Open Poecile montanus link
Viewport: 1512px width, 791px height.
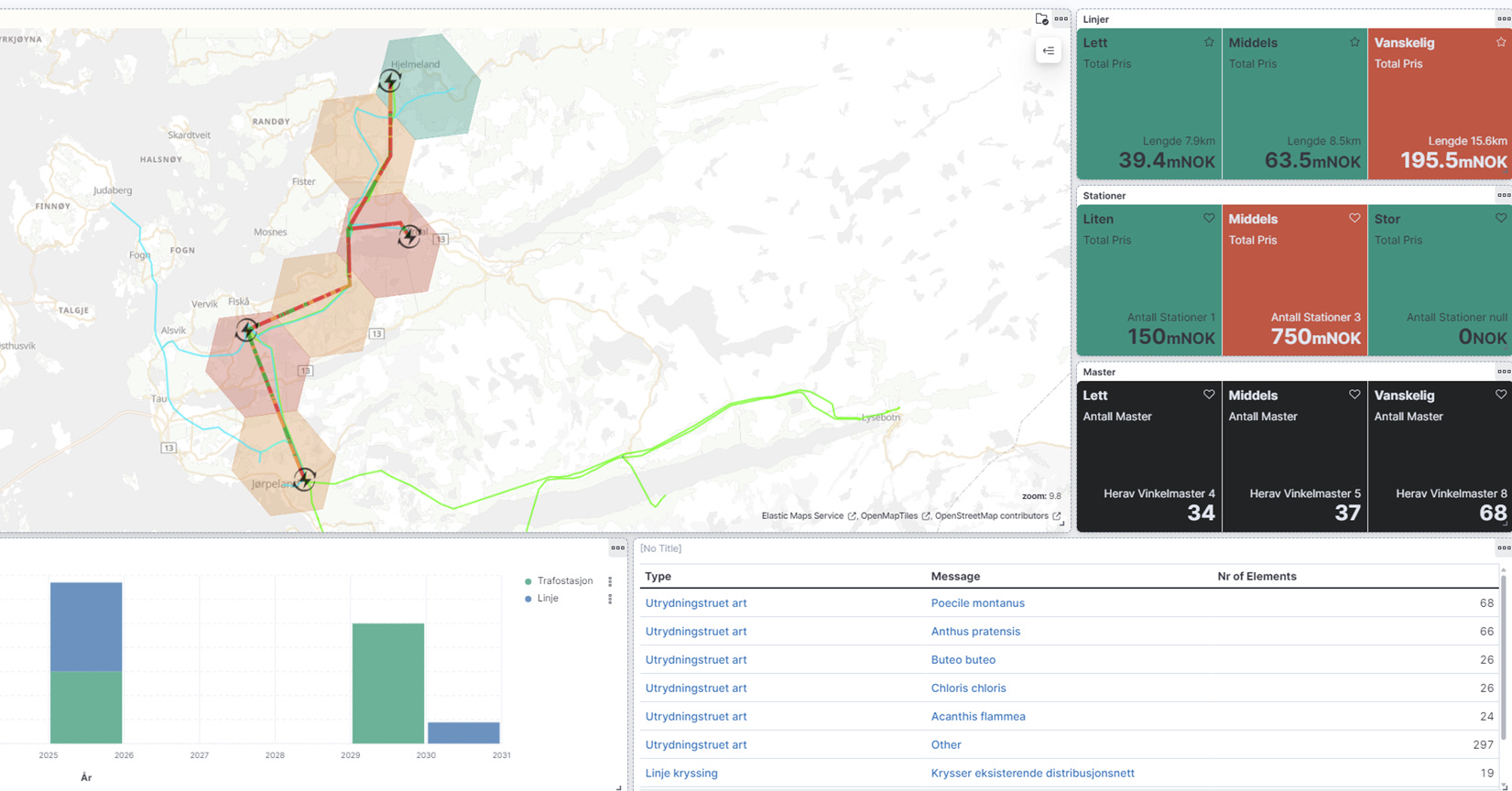click(x=977, y=603)
